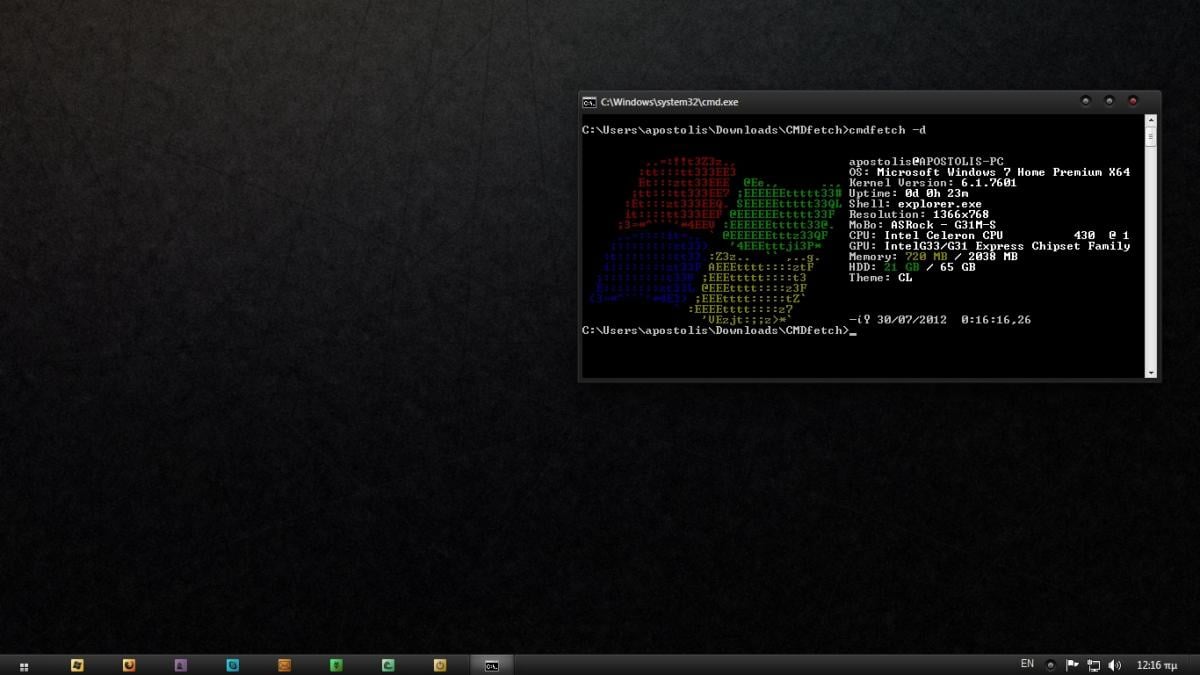Image resolution: width=1200 pixels, height=675 pixels.
Task: Click the "HDD: 21 GB / 65 GB" line
Action: [x=912, y=267]
